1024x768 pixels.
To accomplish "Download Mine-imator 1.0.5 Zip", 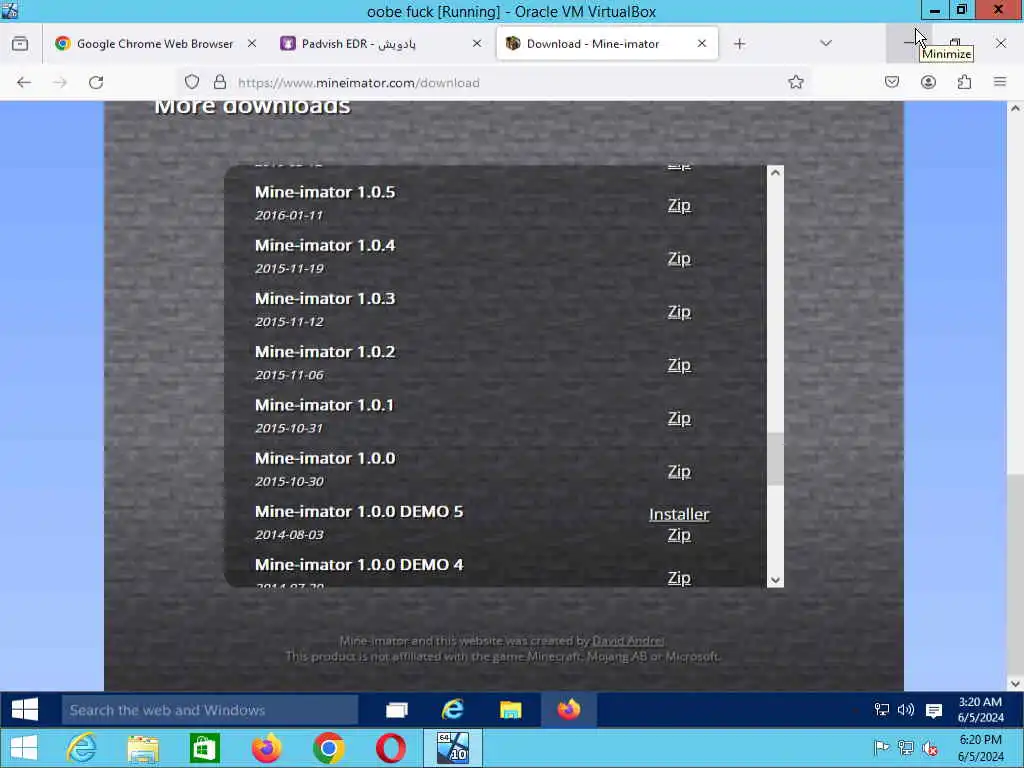I will (679, 205).
